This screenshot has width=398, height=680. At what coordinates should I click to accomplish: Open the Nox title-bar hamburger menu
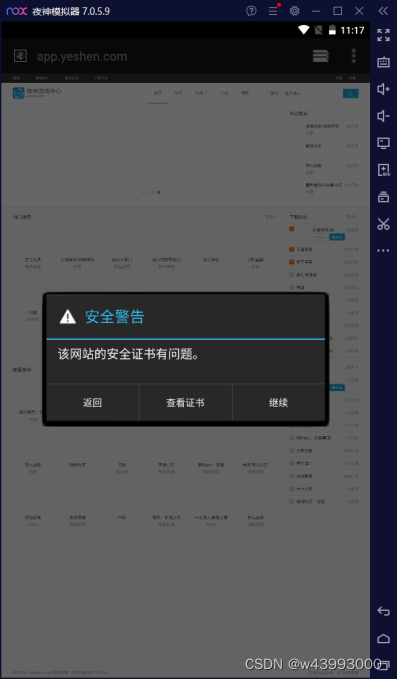click(x=273, y=11)
